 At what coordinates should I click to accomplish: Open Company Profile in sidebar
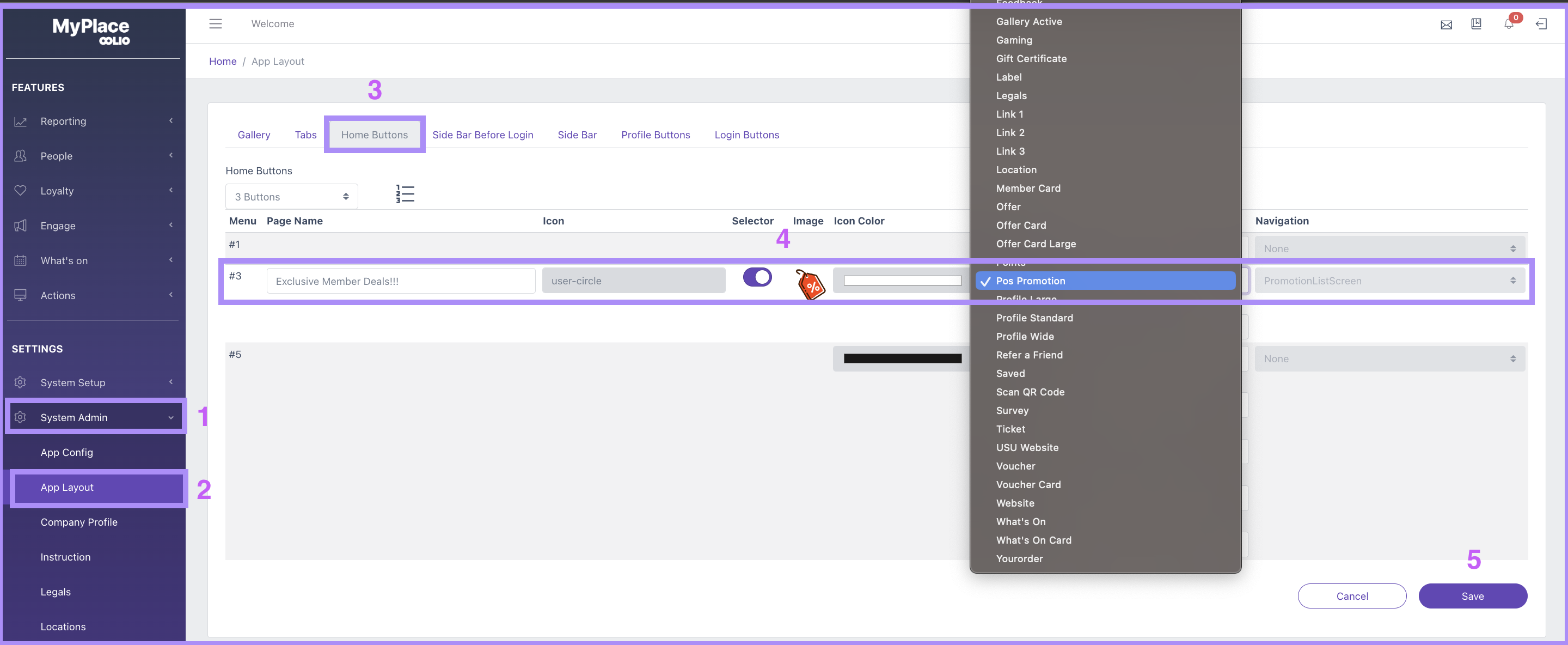click(79, 522)
